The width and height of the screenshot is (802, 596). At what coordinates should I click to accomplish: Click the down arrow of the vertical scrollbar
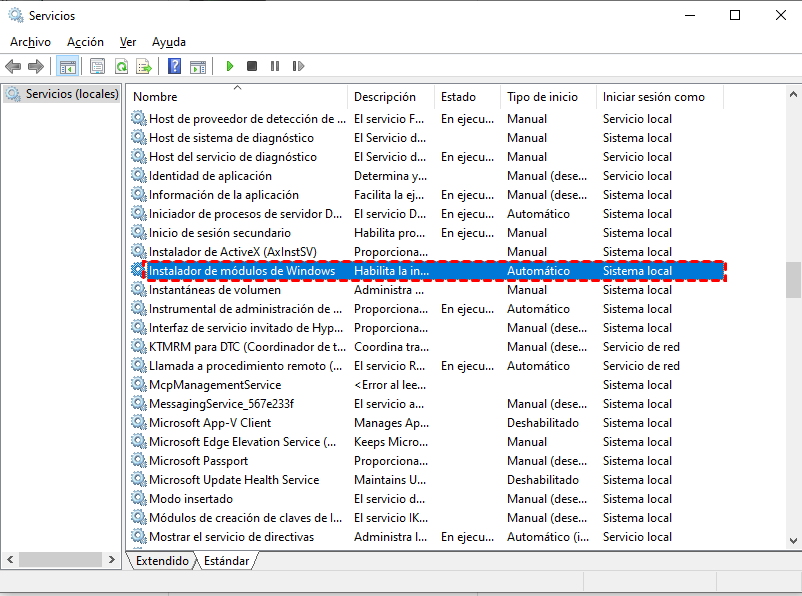793,541
